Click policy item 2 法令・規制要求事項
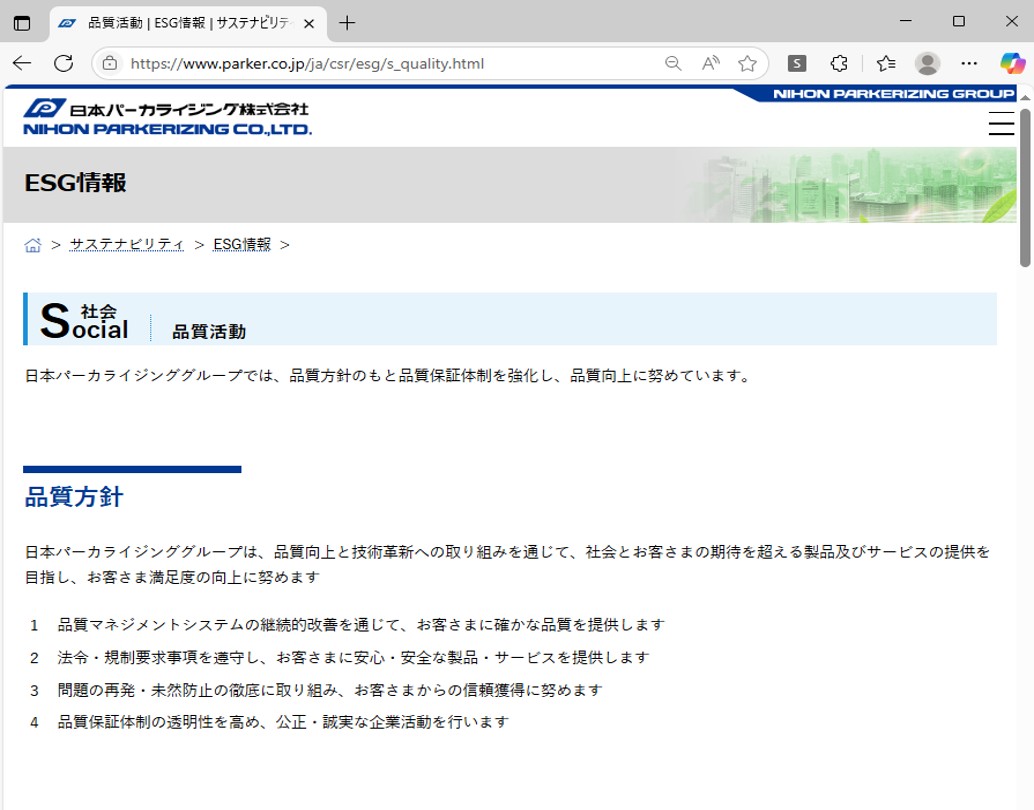This screenshot has height=810, width=1034. (x=353, y=658)
